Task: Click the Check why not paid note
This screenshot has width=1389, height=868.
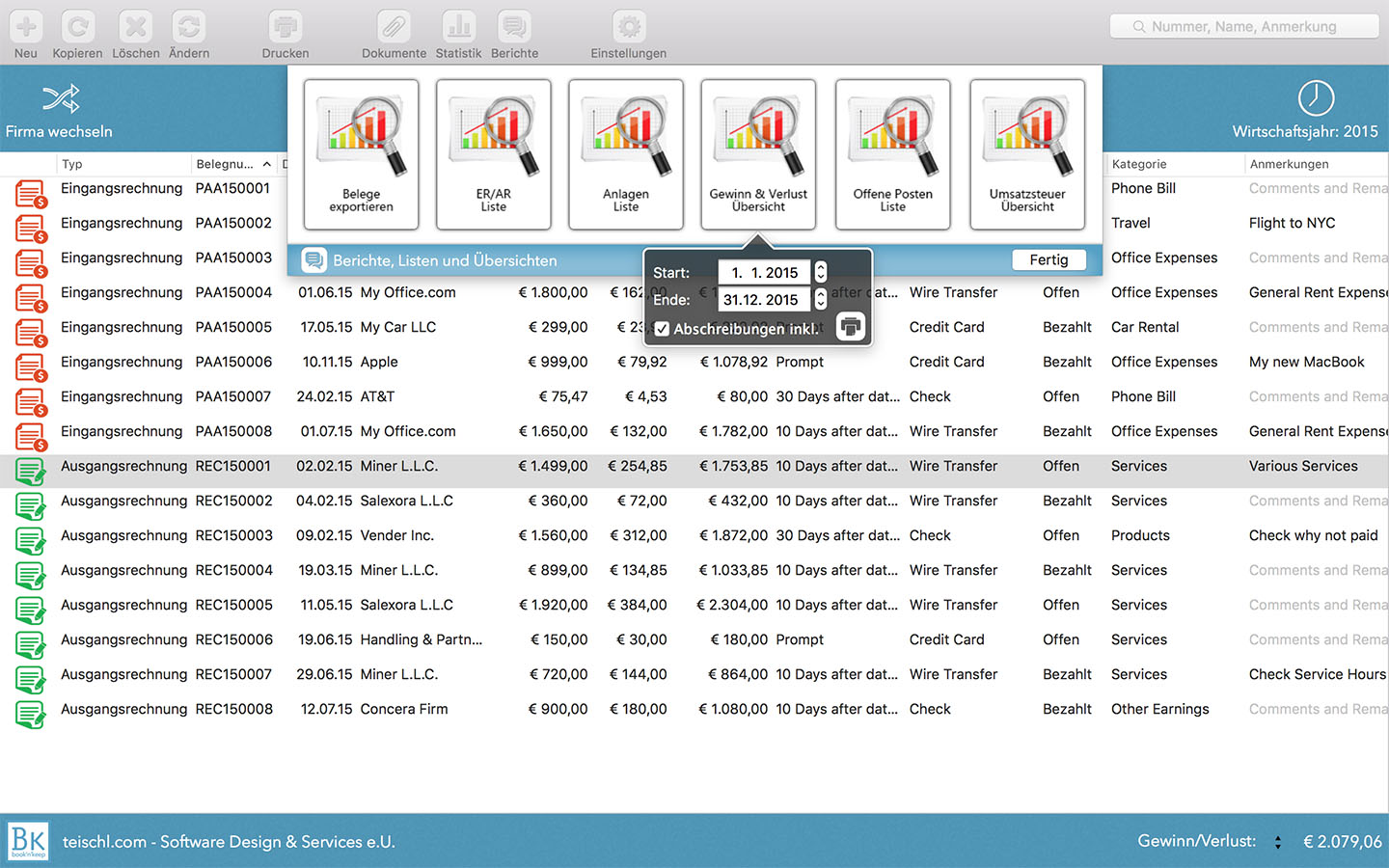Action: click(x=1313, y=535)
